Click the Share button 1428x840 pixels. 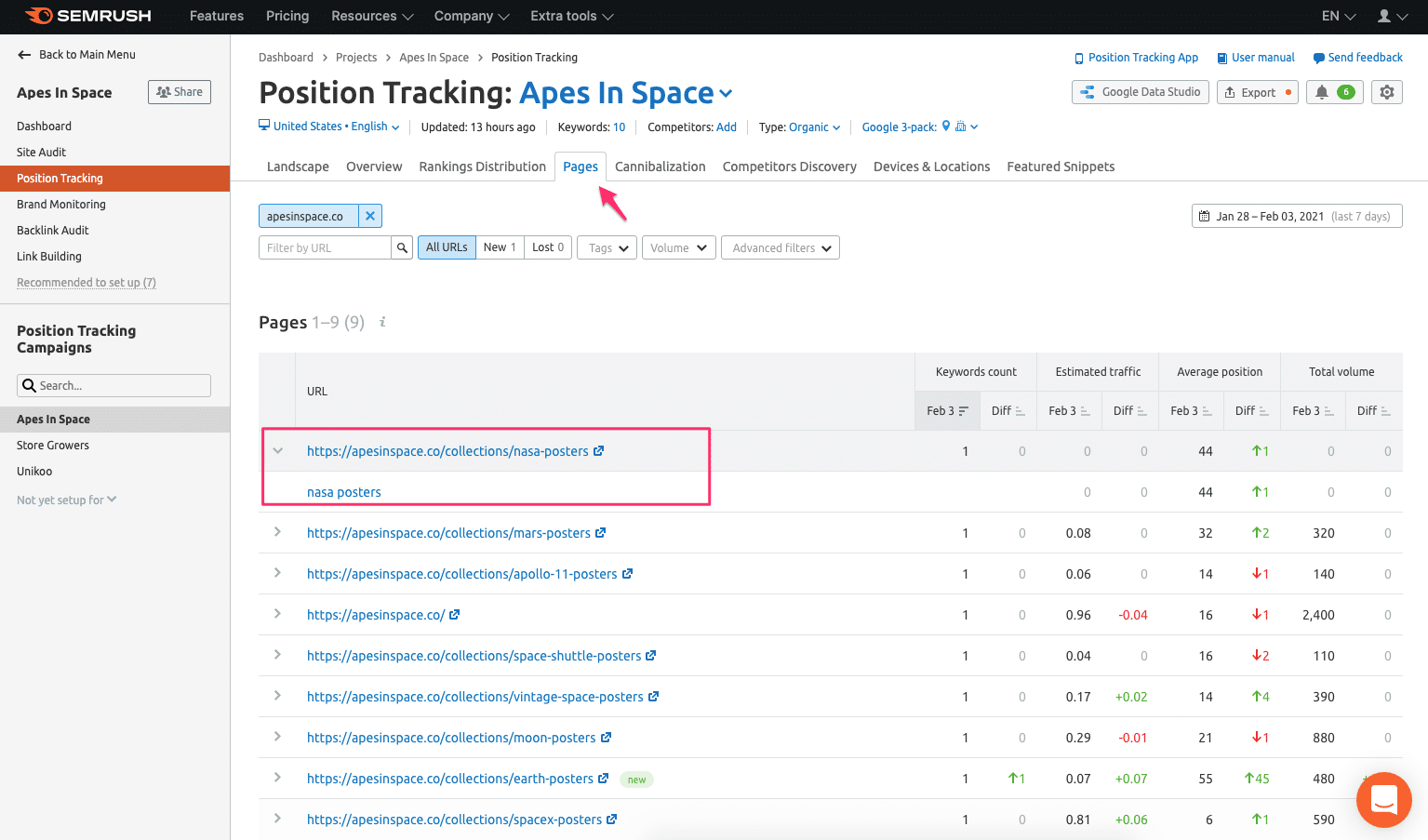pyautogui.click(x=180, y=92)
